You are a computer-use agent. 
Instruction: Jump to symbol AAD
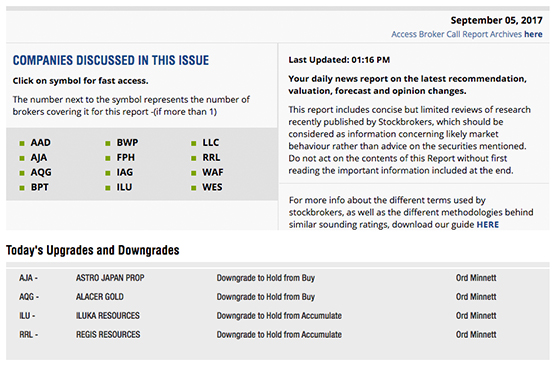click(x=41, y=143)
